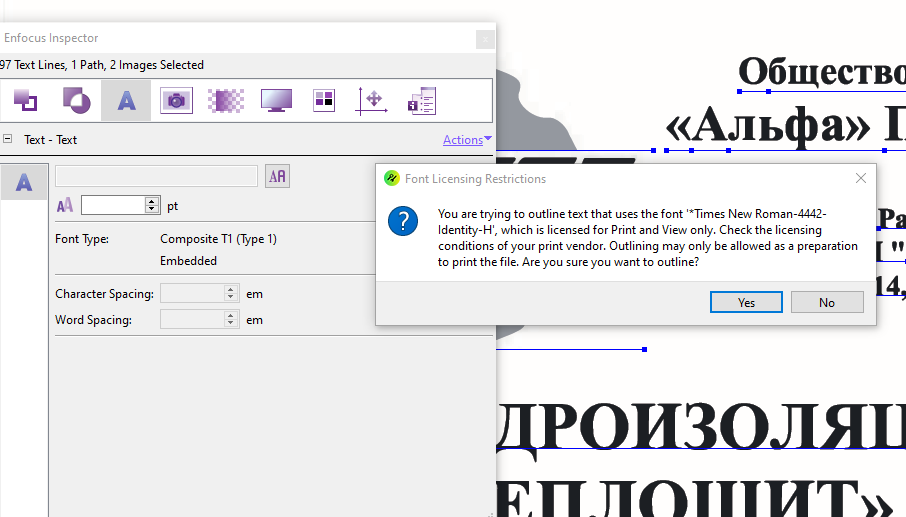Click the 'Word Spacing:' label
This screenshot has height=517, width=906.
pyautogui.click(x=93, y=319)
